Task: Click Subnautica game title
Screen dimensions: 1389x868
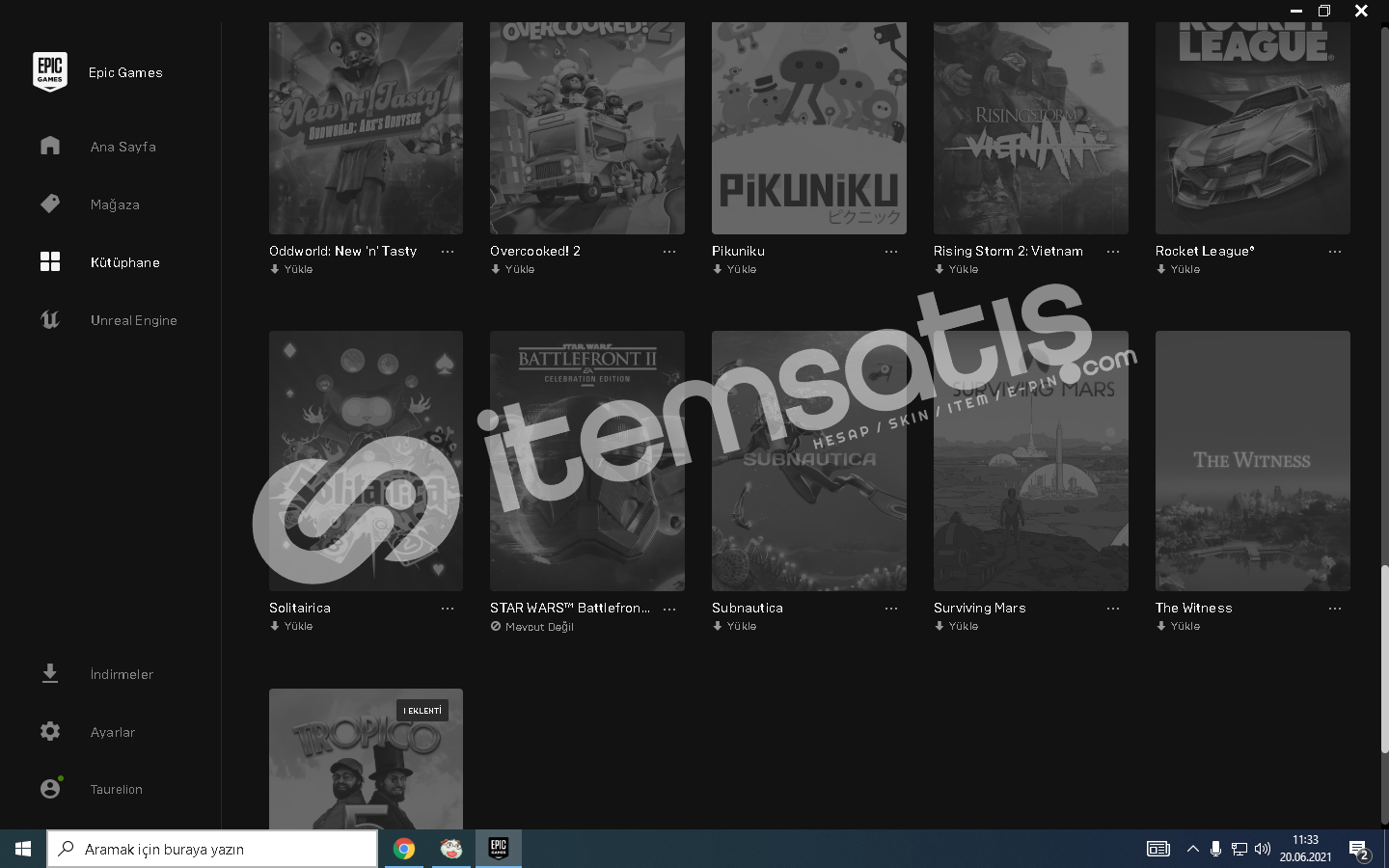Action: 748,608
